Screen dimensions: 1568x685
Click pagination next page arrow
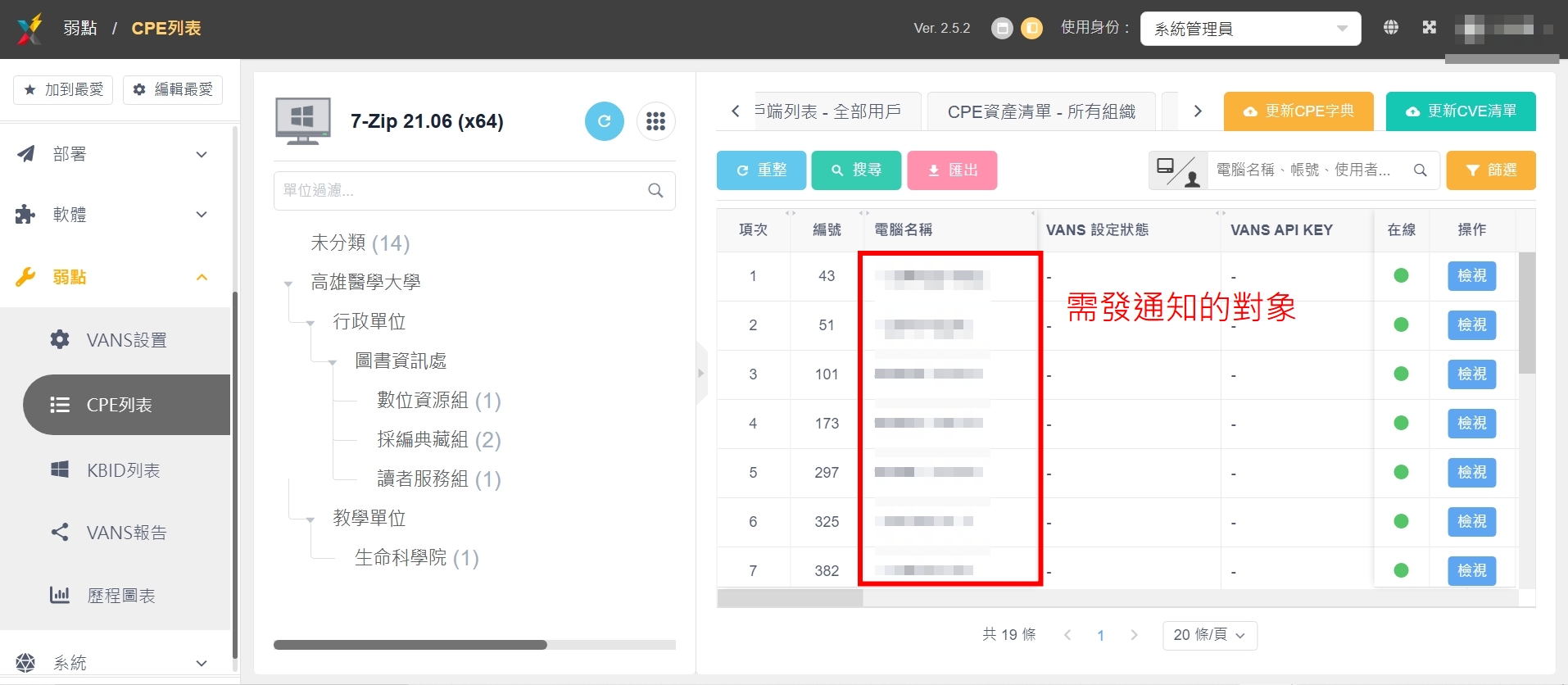click(x=1134, y=635)
